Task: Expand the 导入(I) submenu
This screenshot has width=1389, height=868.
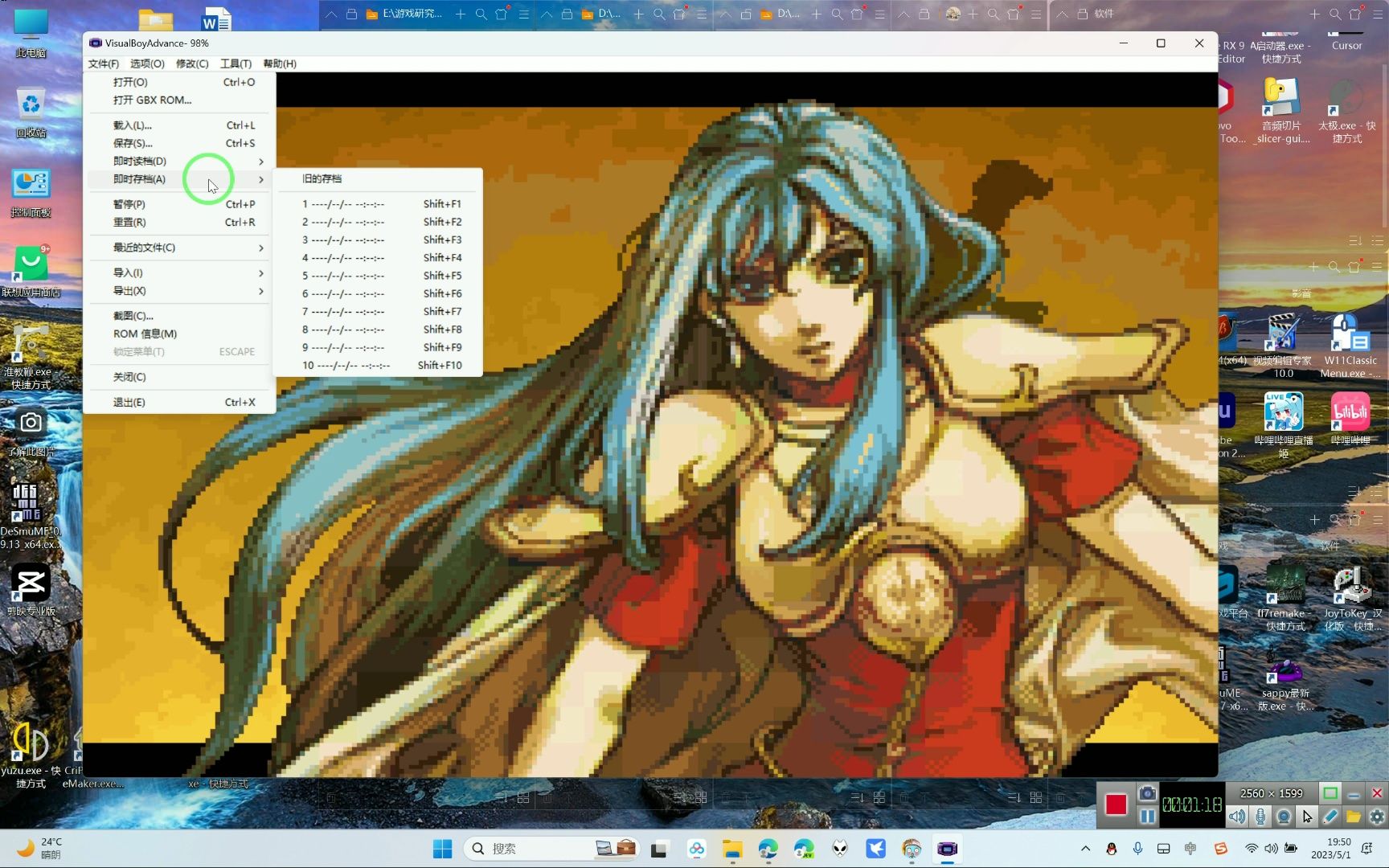Action: pyautogui.click(x=179, y=272)
